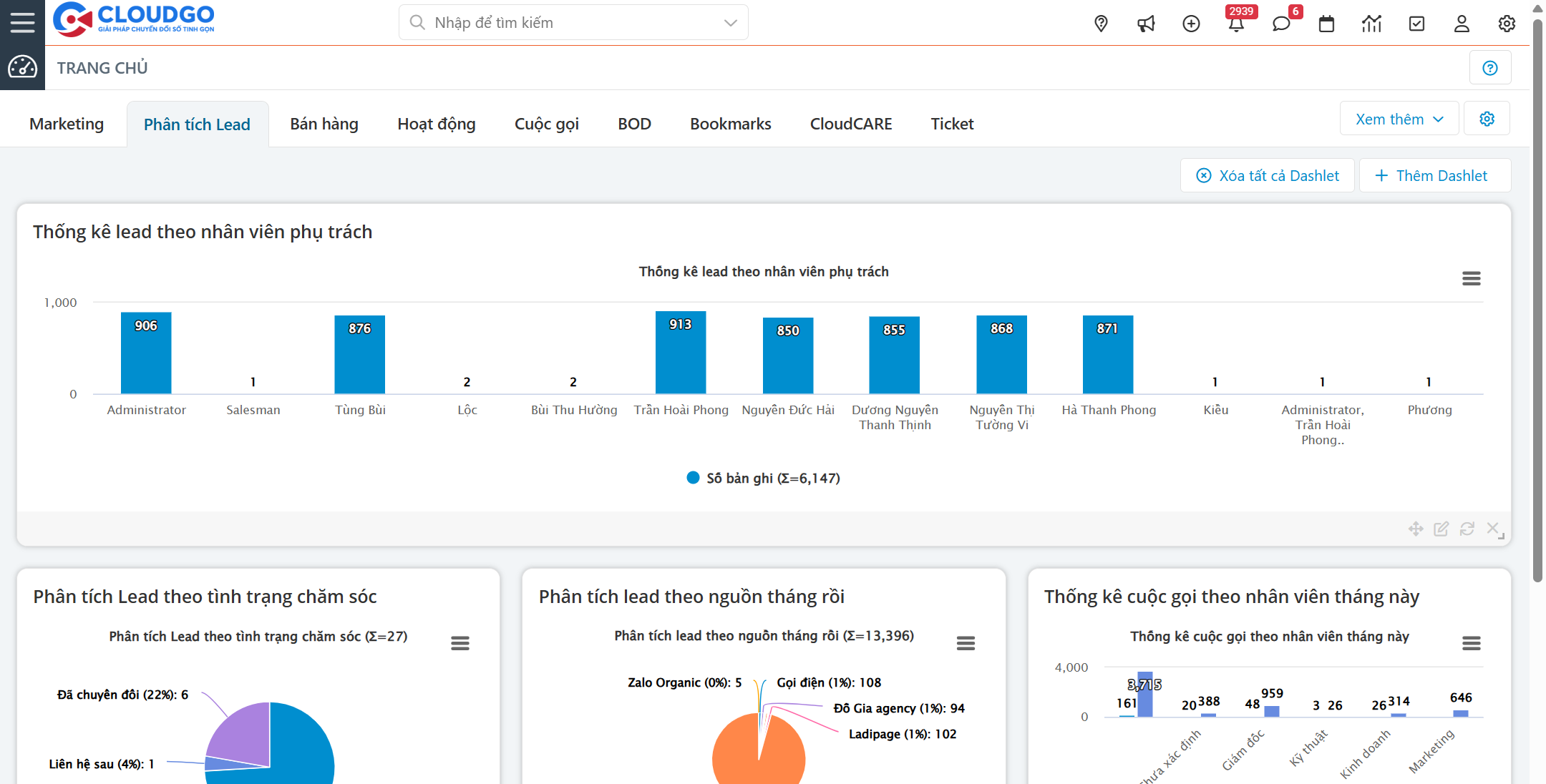The width and height of the screenshot is (1546, 784).
Task: Click Xóa tất cả Dashlet button
Action: (1268, 176)
